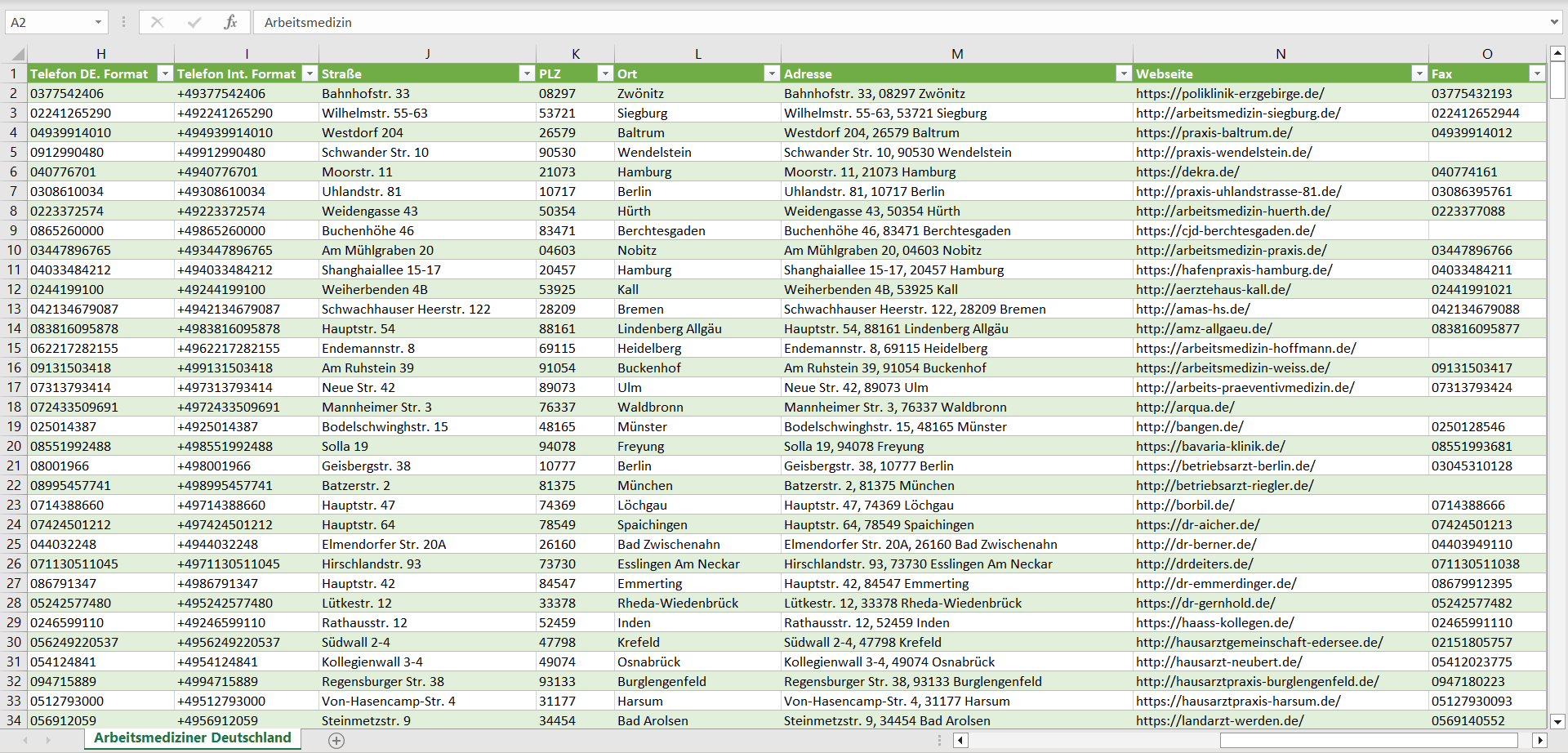Select row 2 header

click(14, 93)
